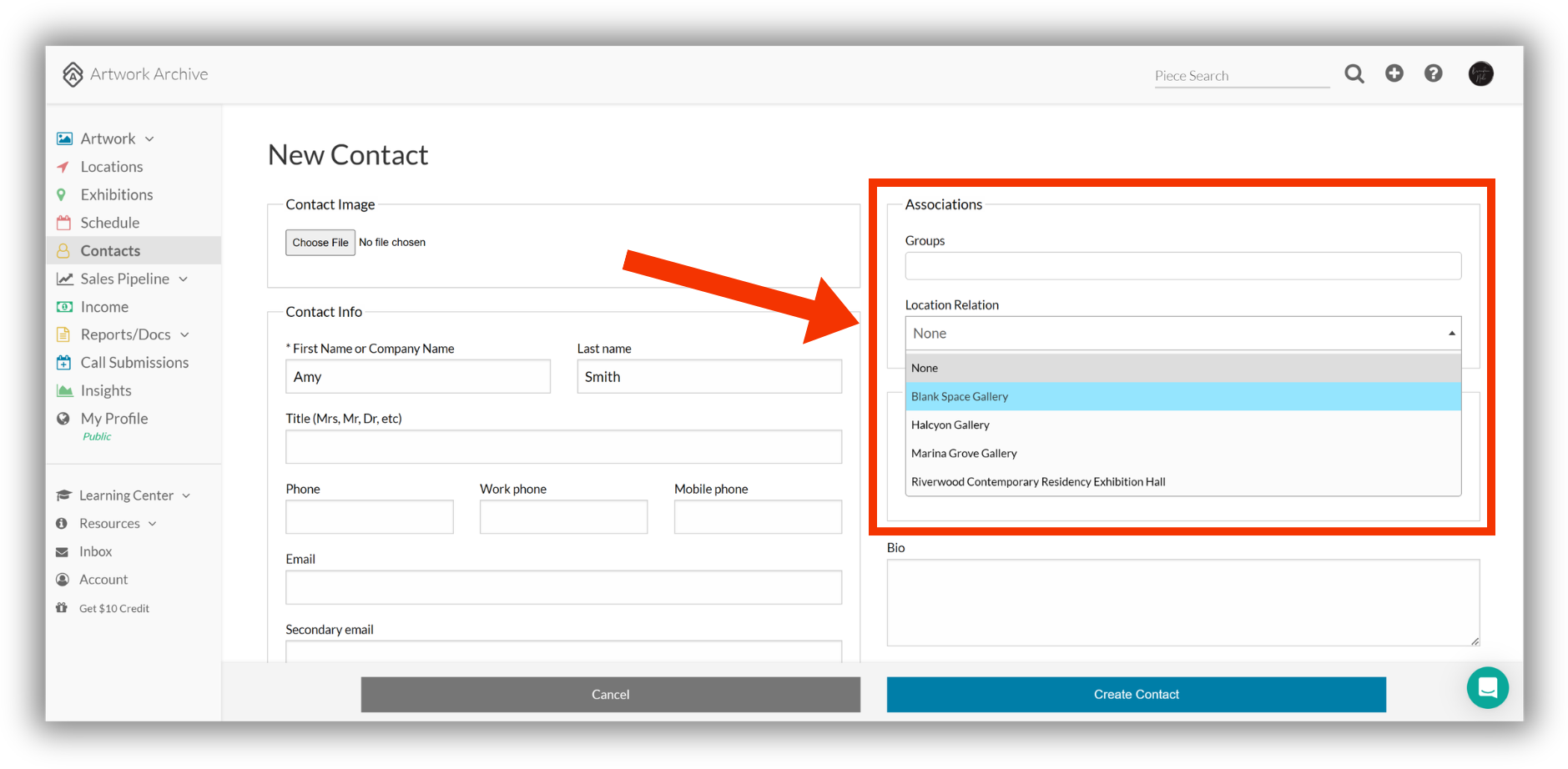Click the search magnifier icon
Viewport: 1568px width, 769px height.
(x=1354, y=74)
